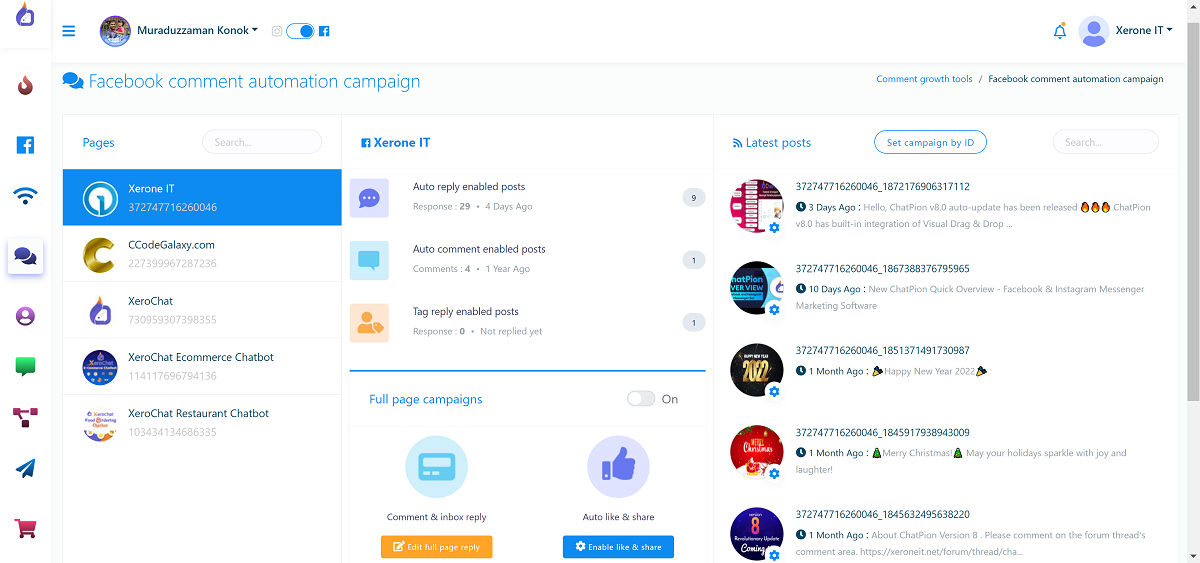The height and width of the screenshot is (563, 1200).
Task: Select the CCodeGalaxy.com page
Action: (202, 254)
